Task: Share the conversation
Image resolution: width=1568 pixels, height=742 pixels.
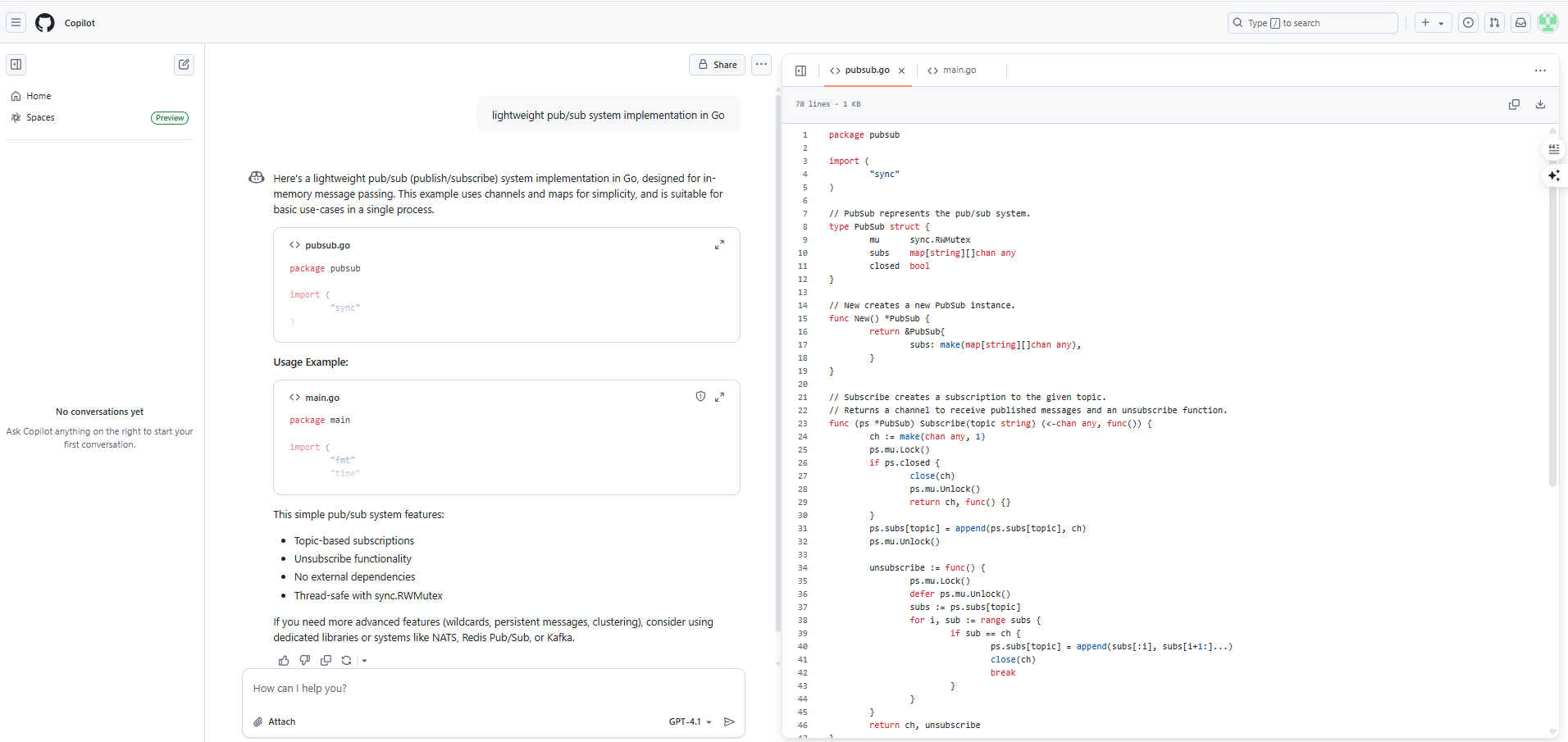Action: click(x=718, y=65)
